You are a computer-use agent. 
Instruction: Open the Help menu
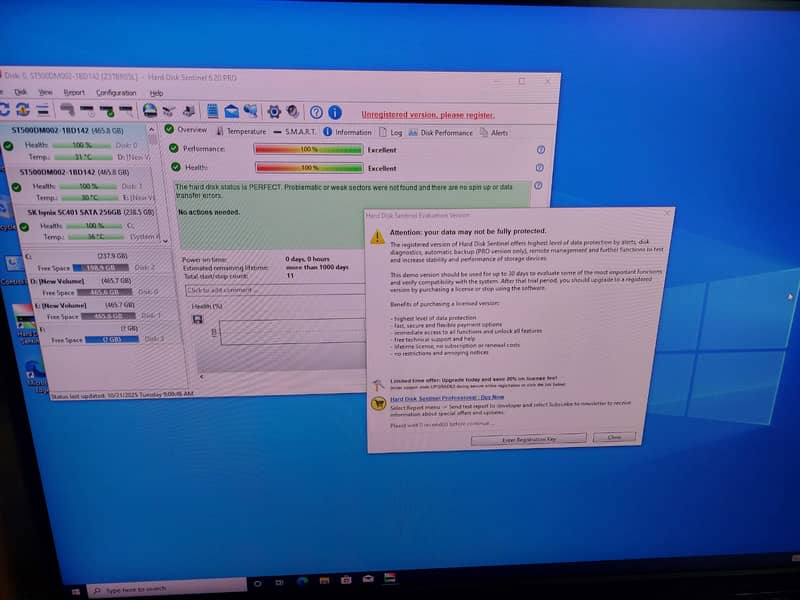[x=156, y=93]
